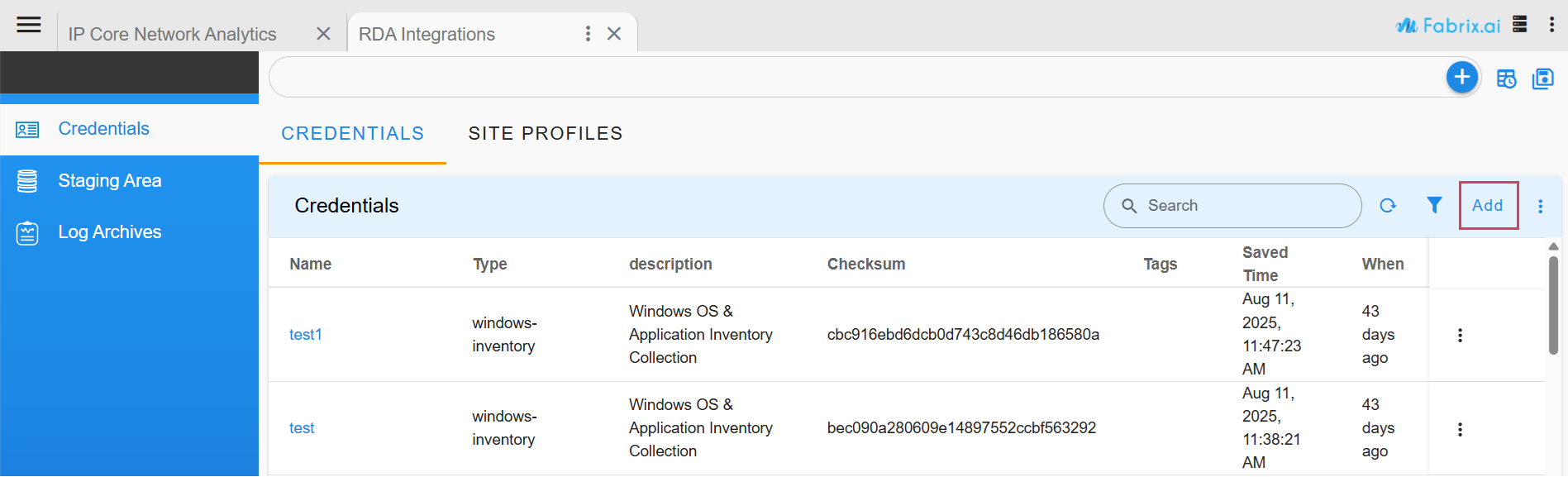
Task: Open Staging Area in the sidebar
Action: (x=129, y=181)
